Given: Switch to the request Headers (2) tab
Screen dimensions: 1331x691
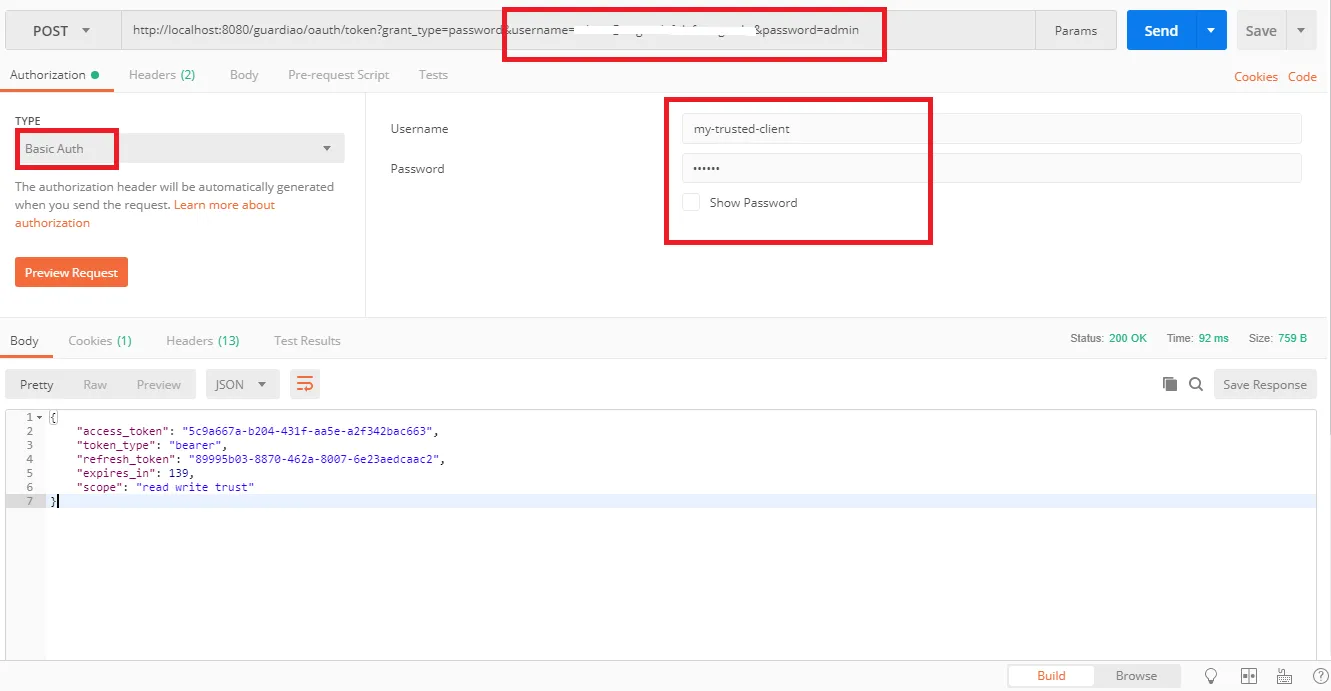Looking at the screenshot, I should 162,75.
